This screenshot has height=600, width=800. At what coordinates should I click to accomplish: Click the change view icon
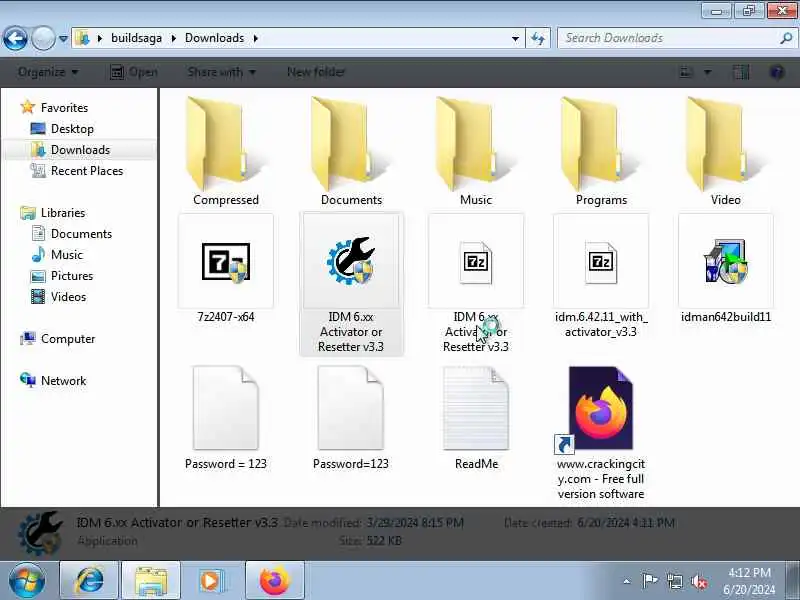click(x=686, y=72)
